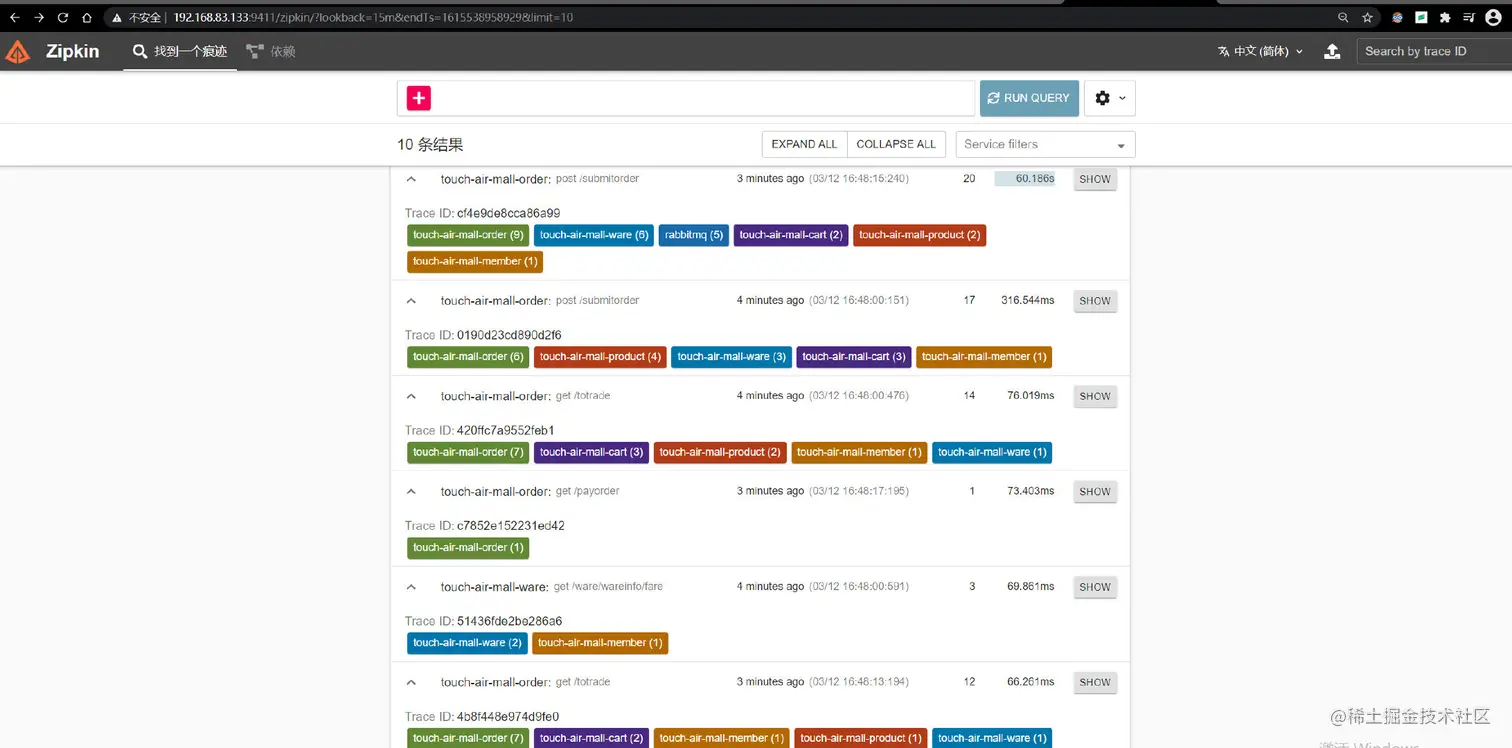Click SHOW for the 69.861ms ware trace

coord(1095,588)
